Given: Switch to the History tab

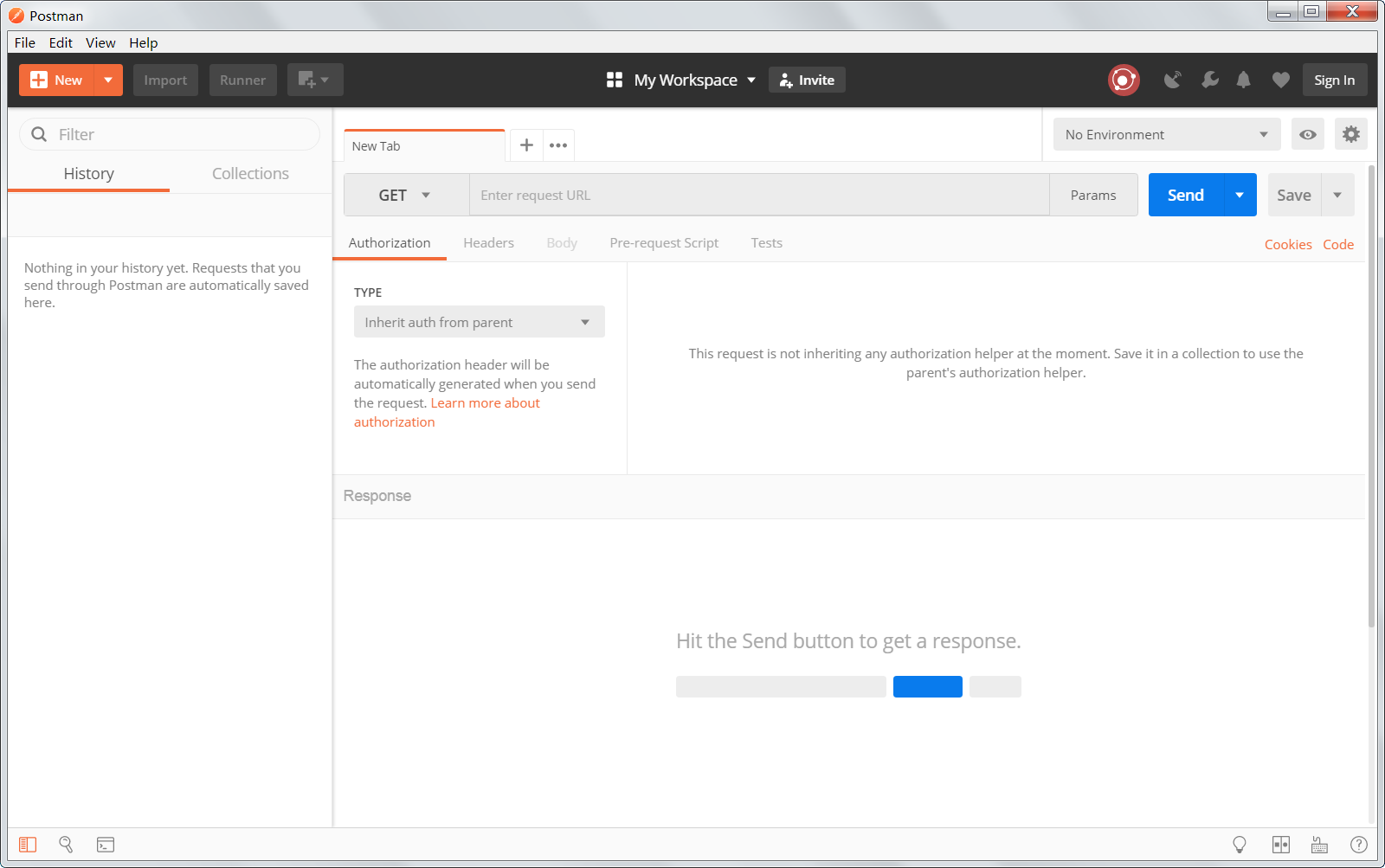Looking at the screenshot, I should point(88,173).
